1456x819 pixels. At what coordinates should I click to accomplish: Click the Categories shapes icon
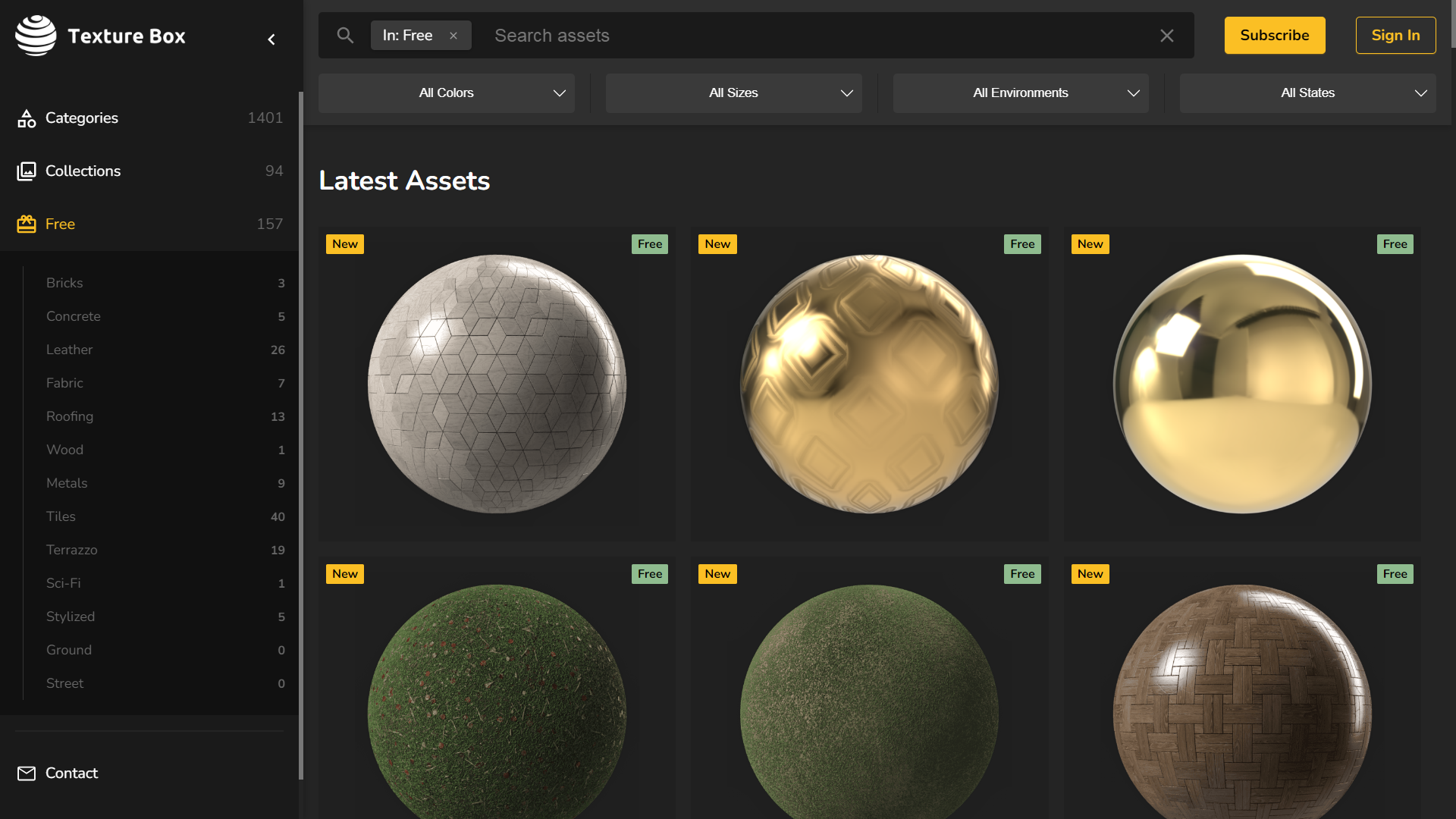pos(27,118)
